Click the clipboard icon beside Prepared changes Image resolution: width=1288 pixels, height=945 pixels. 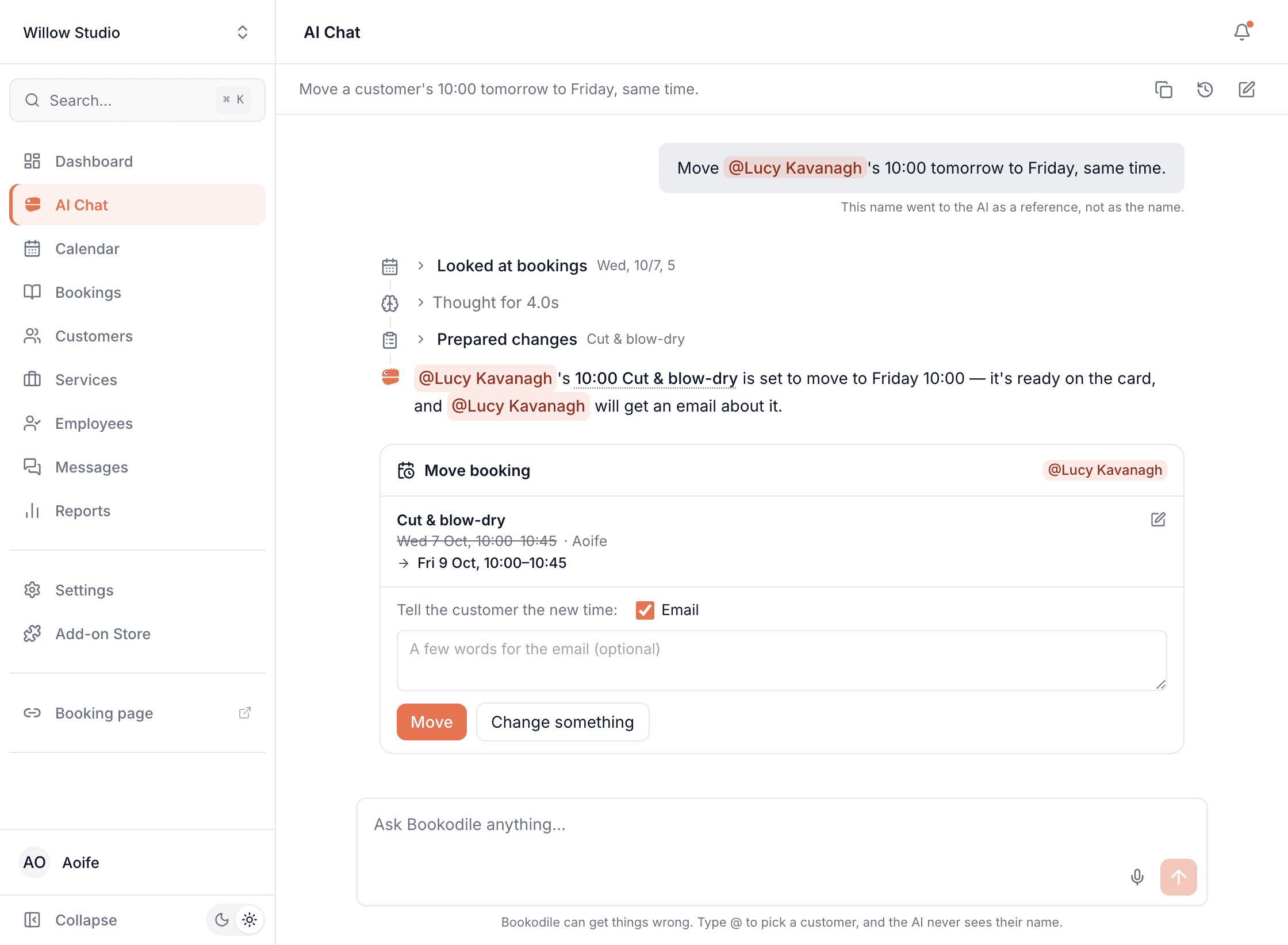point(390,340)
